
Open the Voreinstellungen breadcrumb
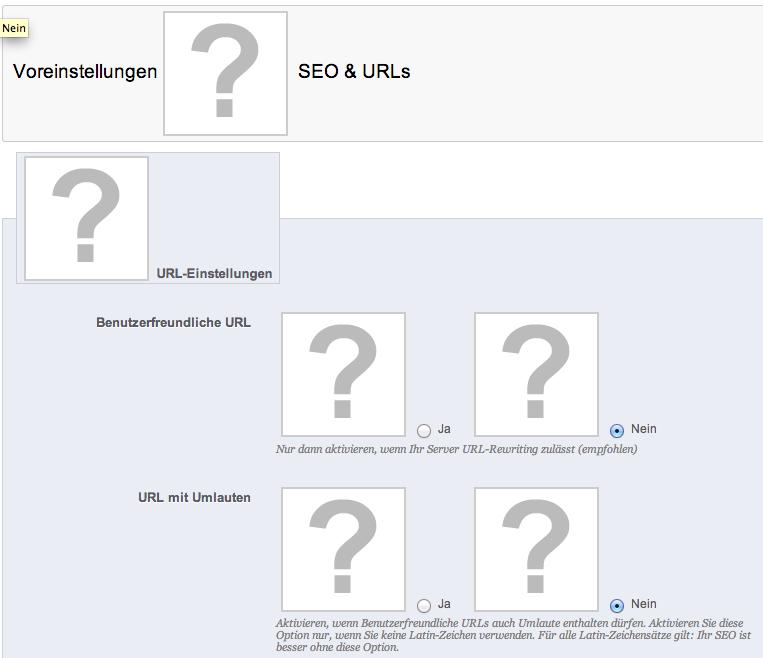click(85, 72)
